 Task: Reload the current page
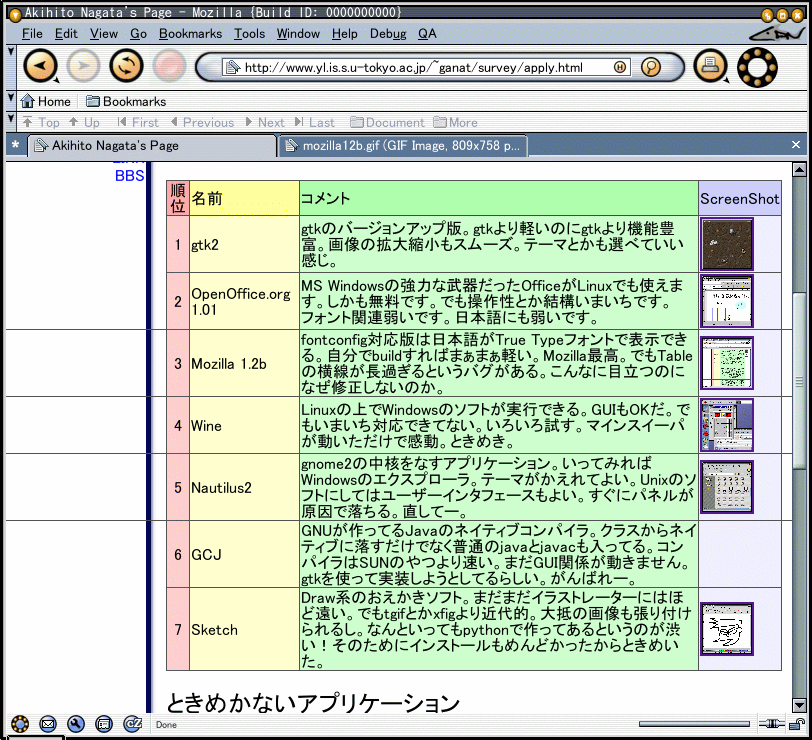click(x=126, y=66)
